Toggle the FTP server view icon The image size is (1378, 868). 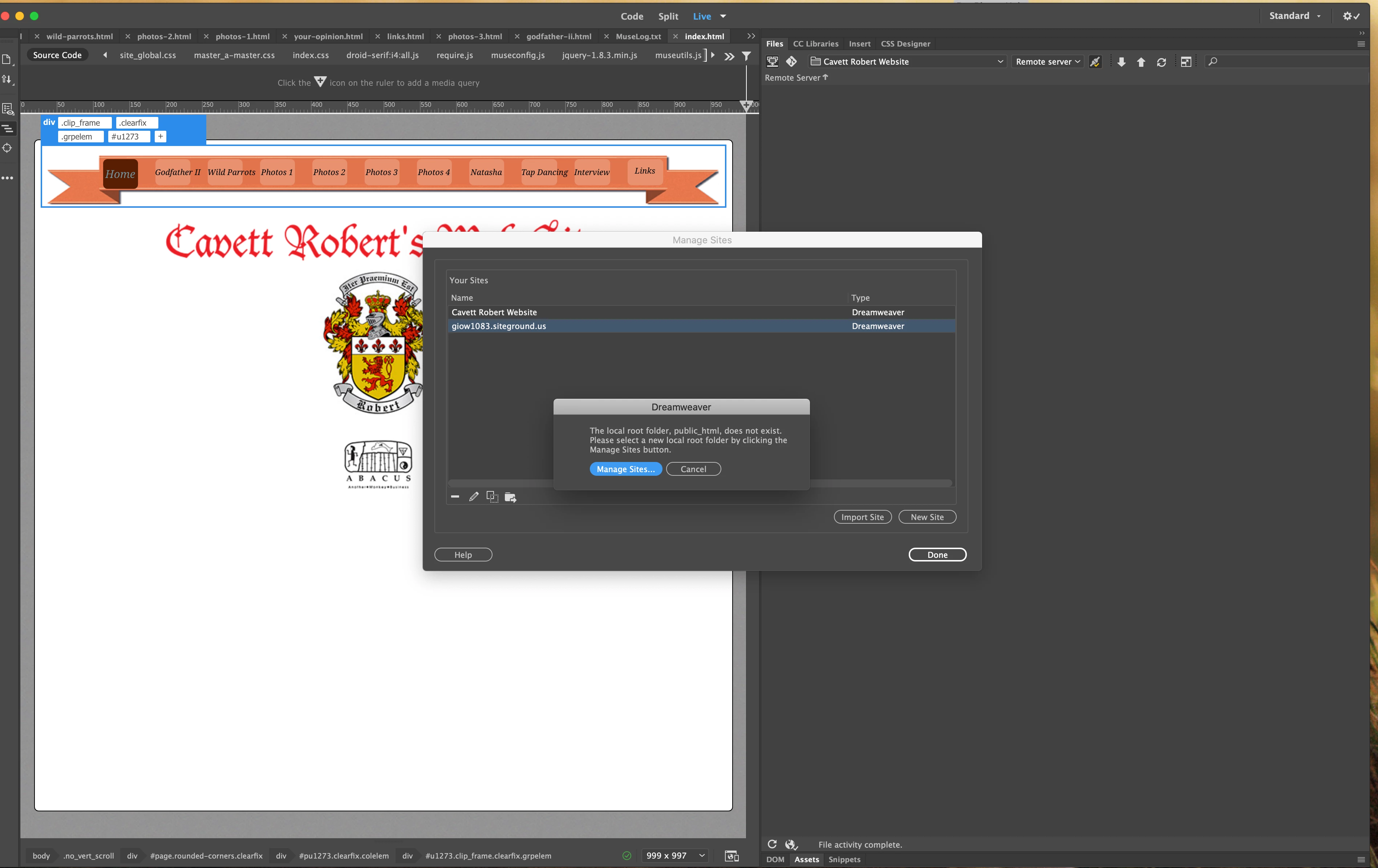point(773,61)
